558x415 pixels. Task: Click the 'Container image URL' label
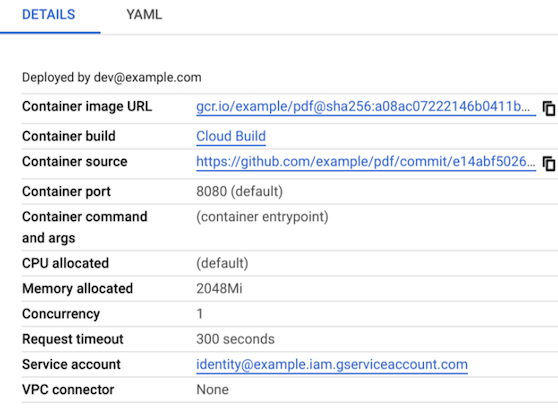(x=87, y=106)
